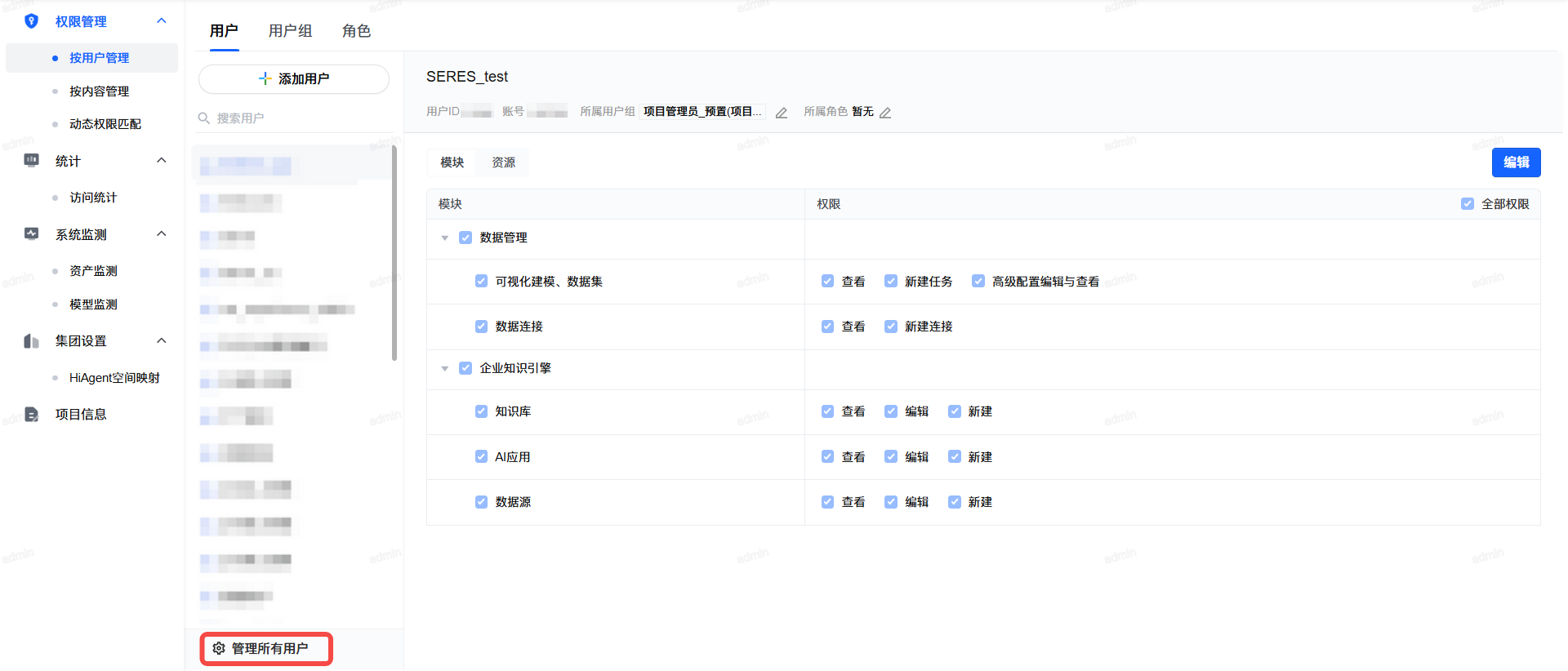1568x671 pixels.
Task: Open 项目信息 via its document icon
Action: (31, 415)
